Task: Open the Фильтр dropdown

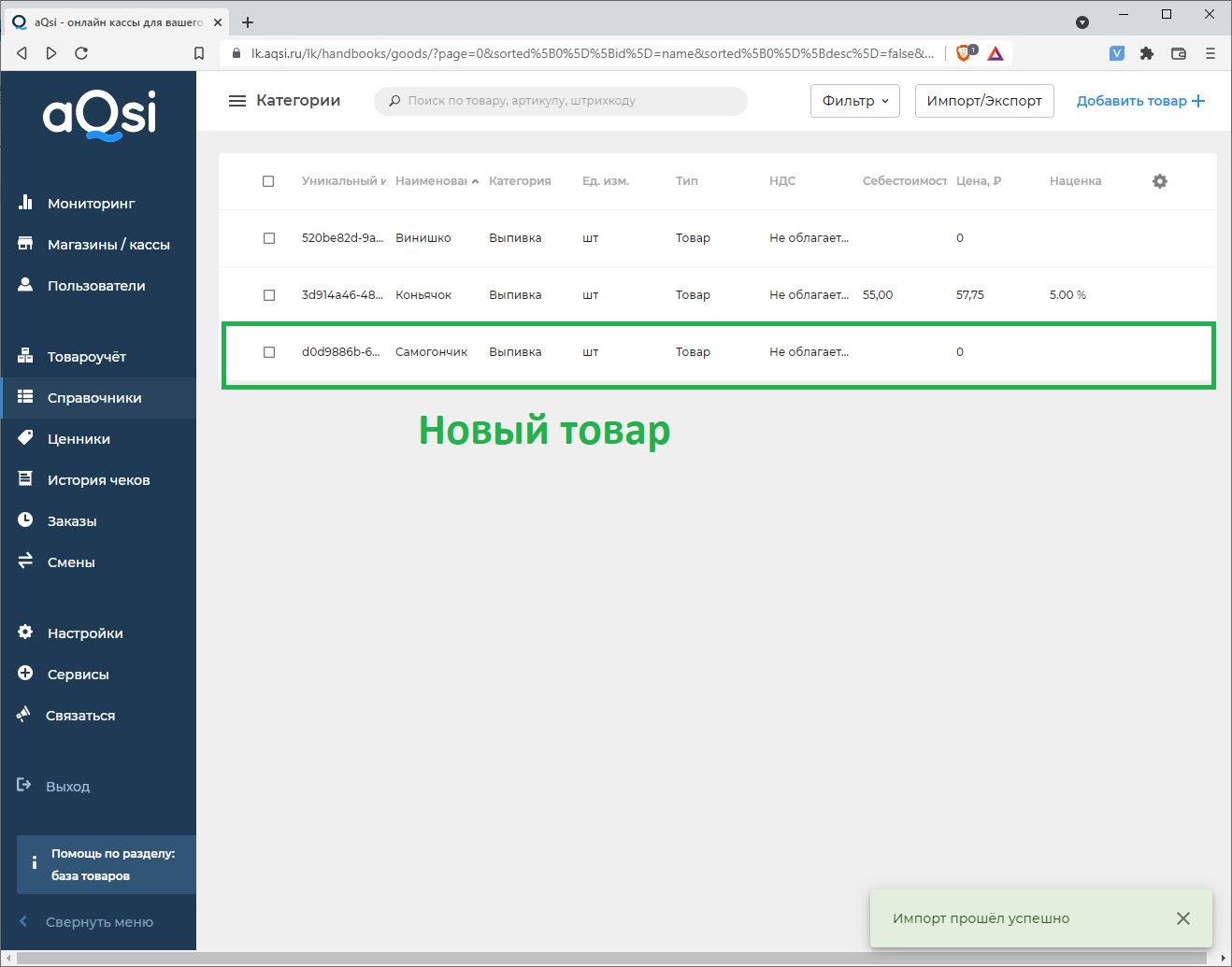Action: click(853, 100)
